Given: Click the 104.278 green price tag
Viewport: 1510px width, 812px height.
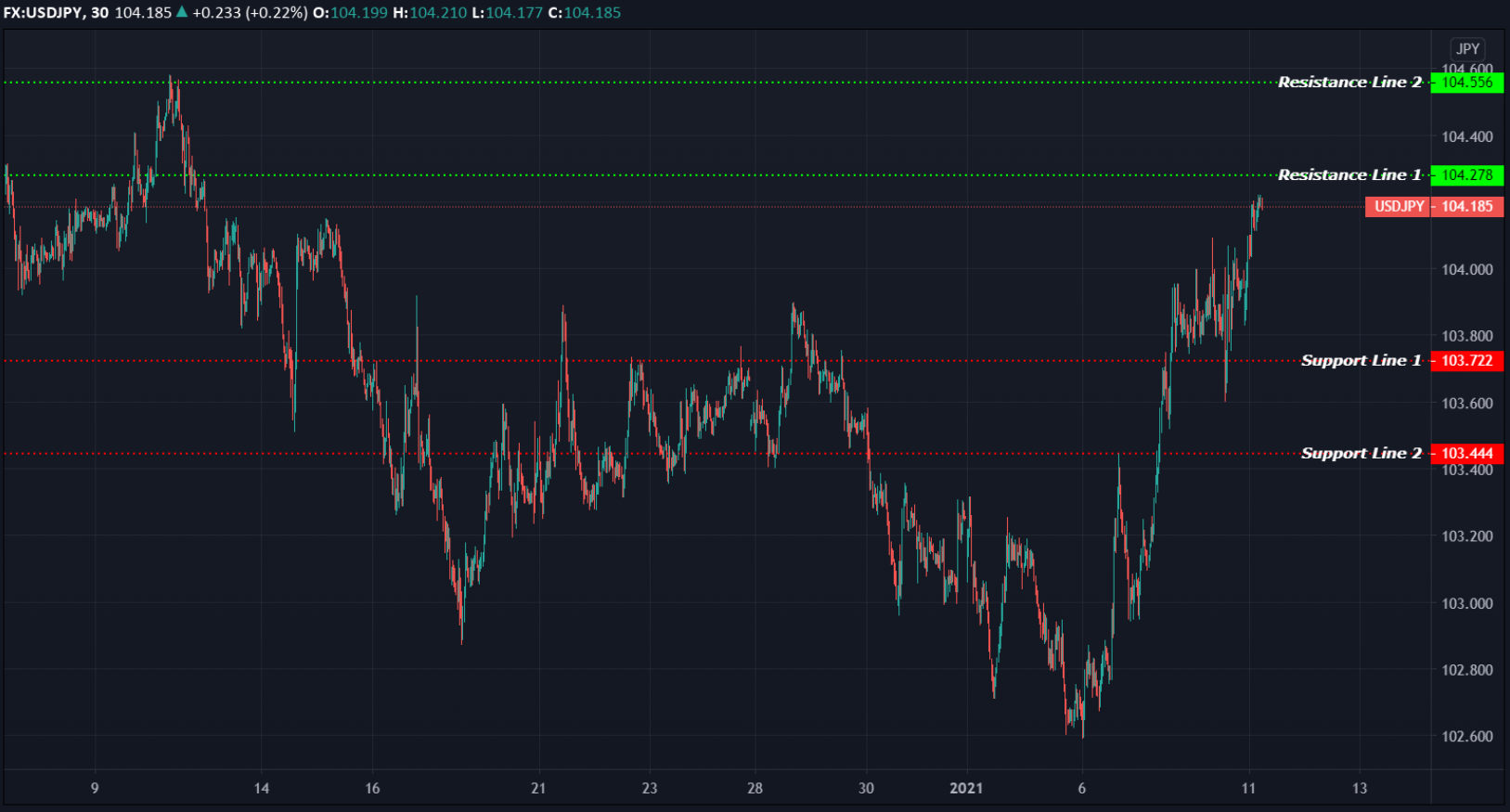Looking at the screenshot, I should (1467, 175).
